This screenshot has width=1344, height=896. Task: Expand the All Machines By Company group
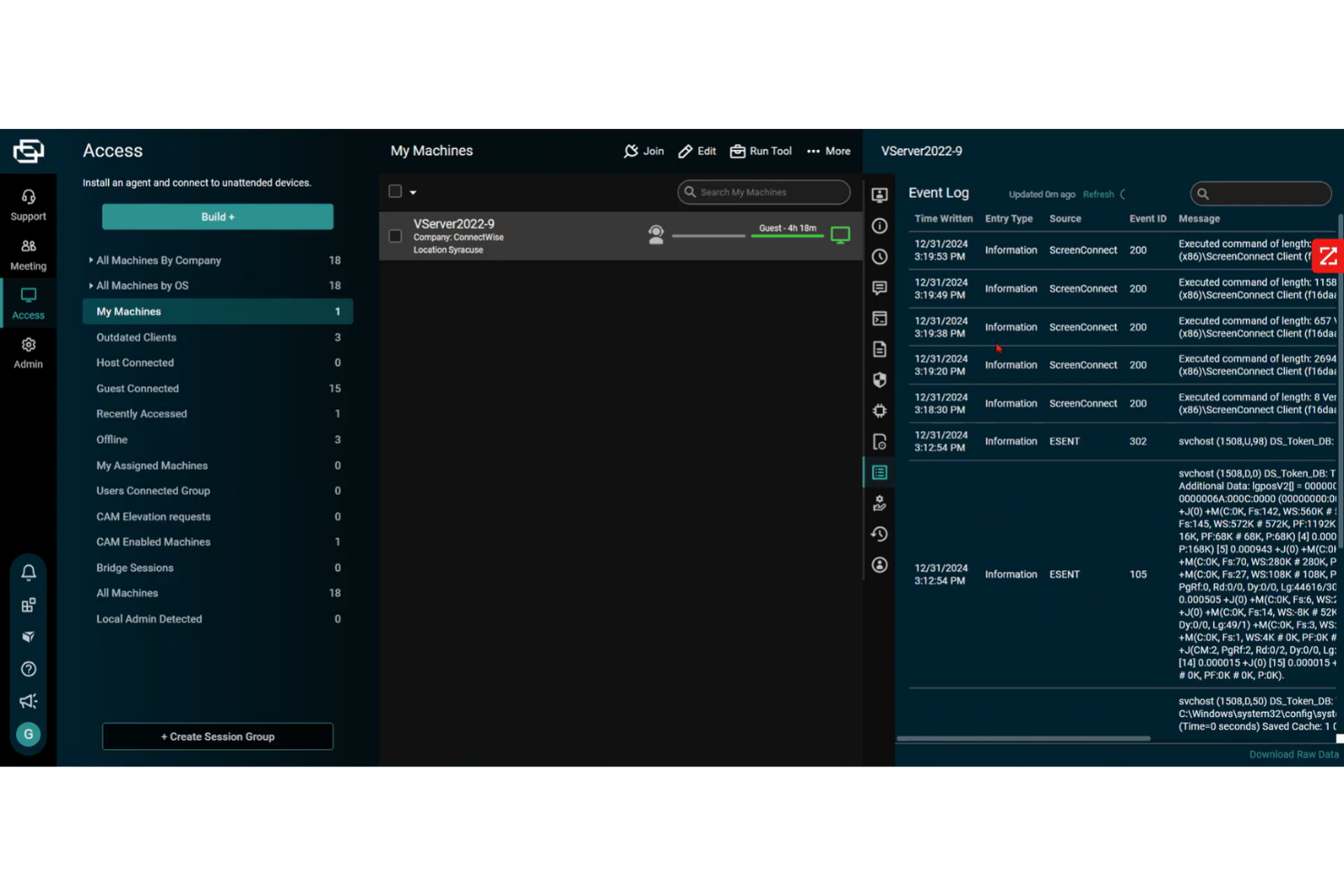(159, 261)
